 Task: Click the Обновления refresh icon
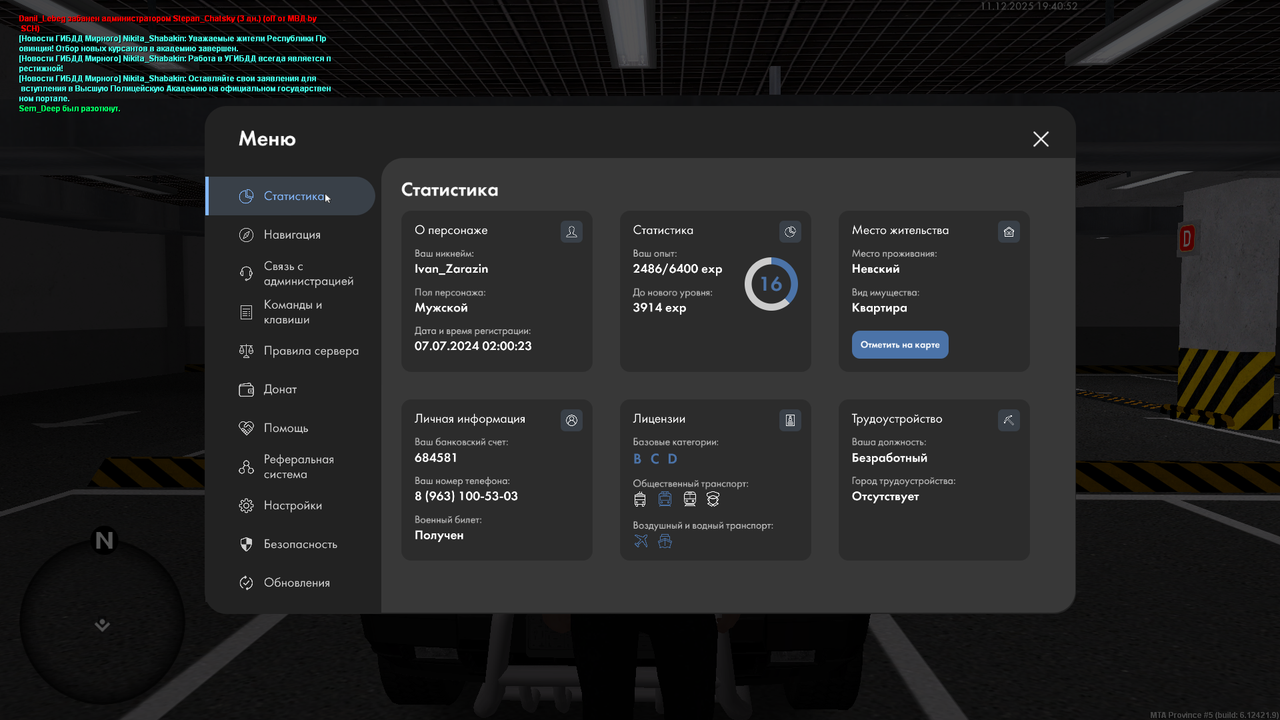click(x=246, y=583)
